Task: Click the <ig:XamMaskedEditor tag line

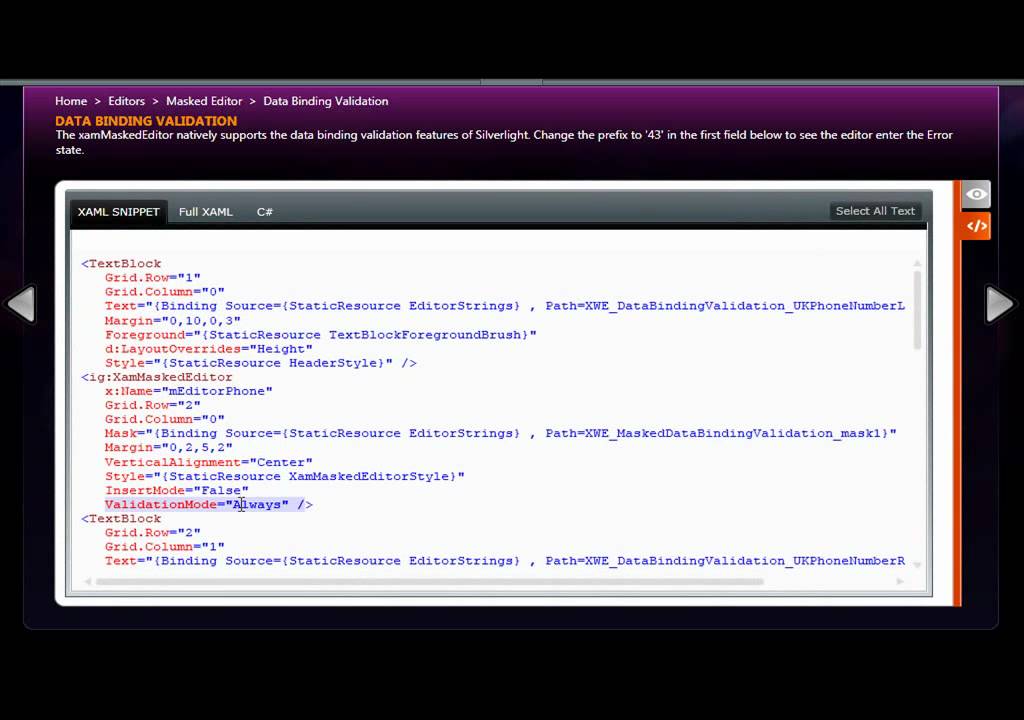Action: 157,377
